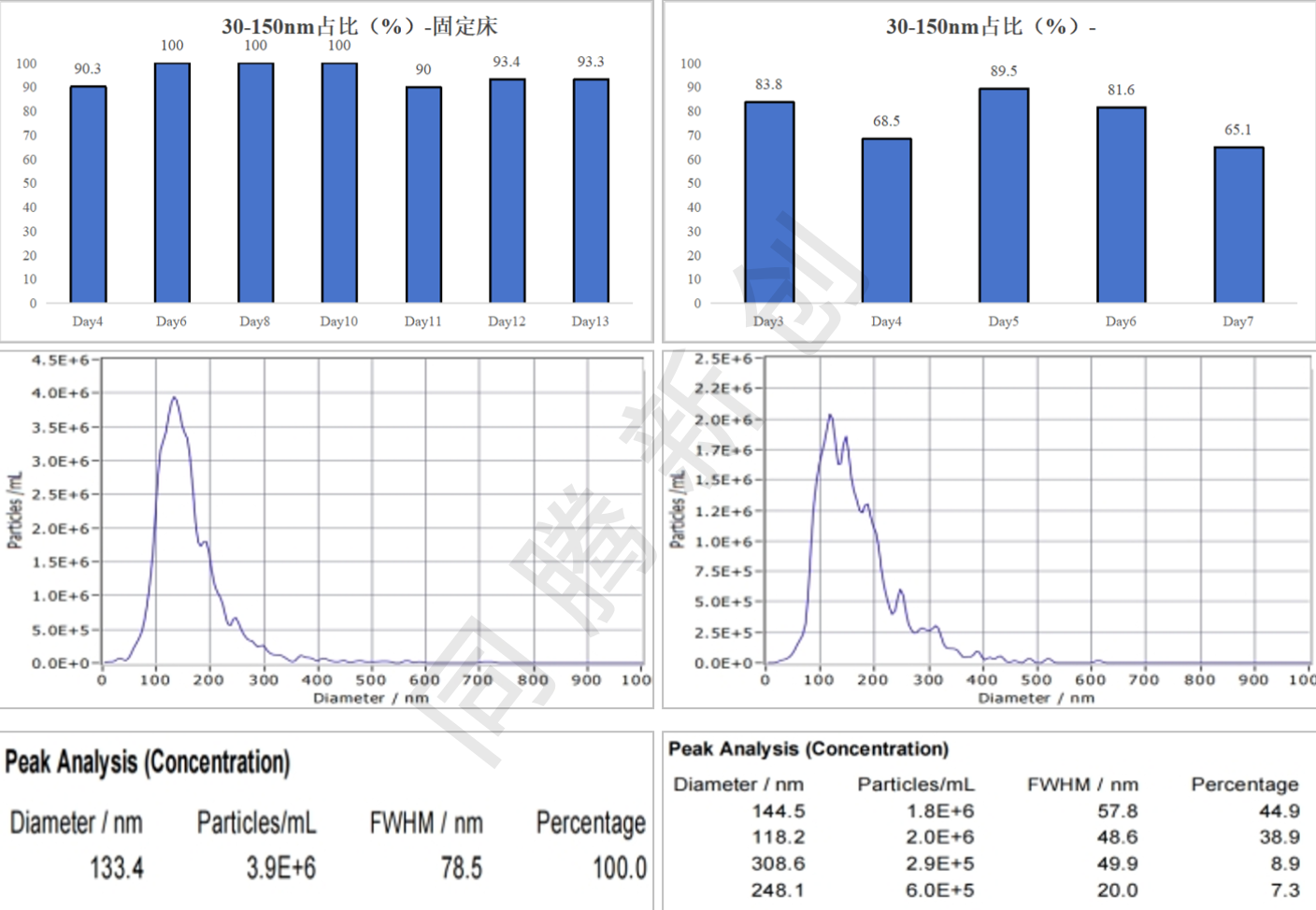Click the bar labeled 81.6 in right chart
Viewport: 1316px width, 910px height.
tap(1121, 205)
